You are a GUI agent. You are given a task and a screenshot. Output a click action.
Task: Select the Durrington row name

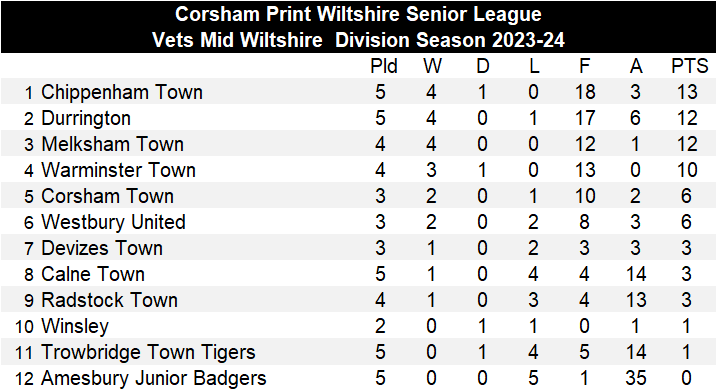coord(86,118)
